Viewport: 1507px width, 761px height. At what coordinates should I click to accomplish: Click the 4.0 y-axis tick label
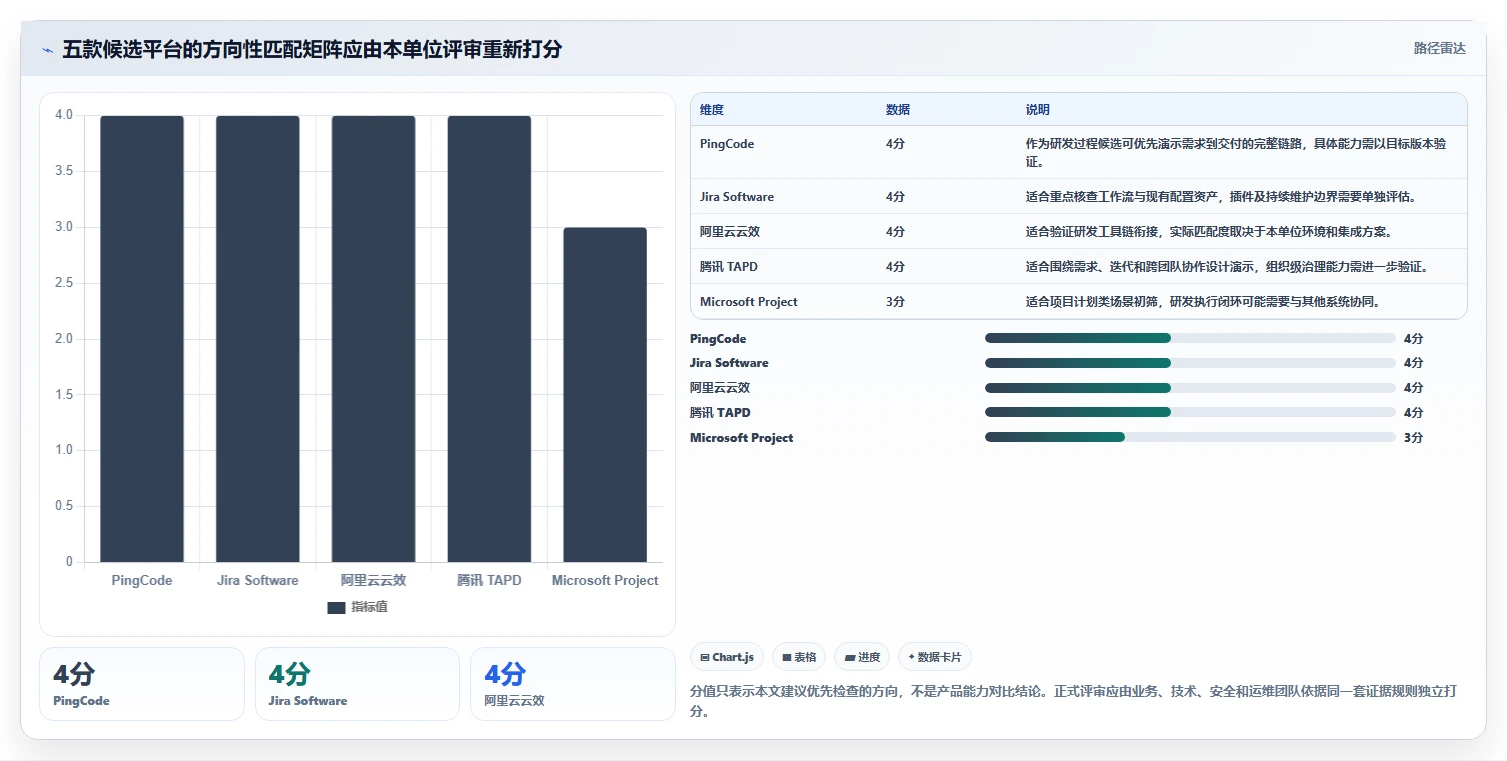point(64,115)
